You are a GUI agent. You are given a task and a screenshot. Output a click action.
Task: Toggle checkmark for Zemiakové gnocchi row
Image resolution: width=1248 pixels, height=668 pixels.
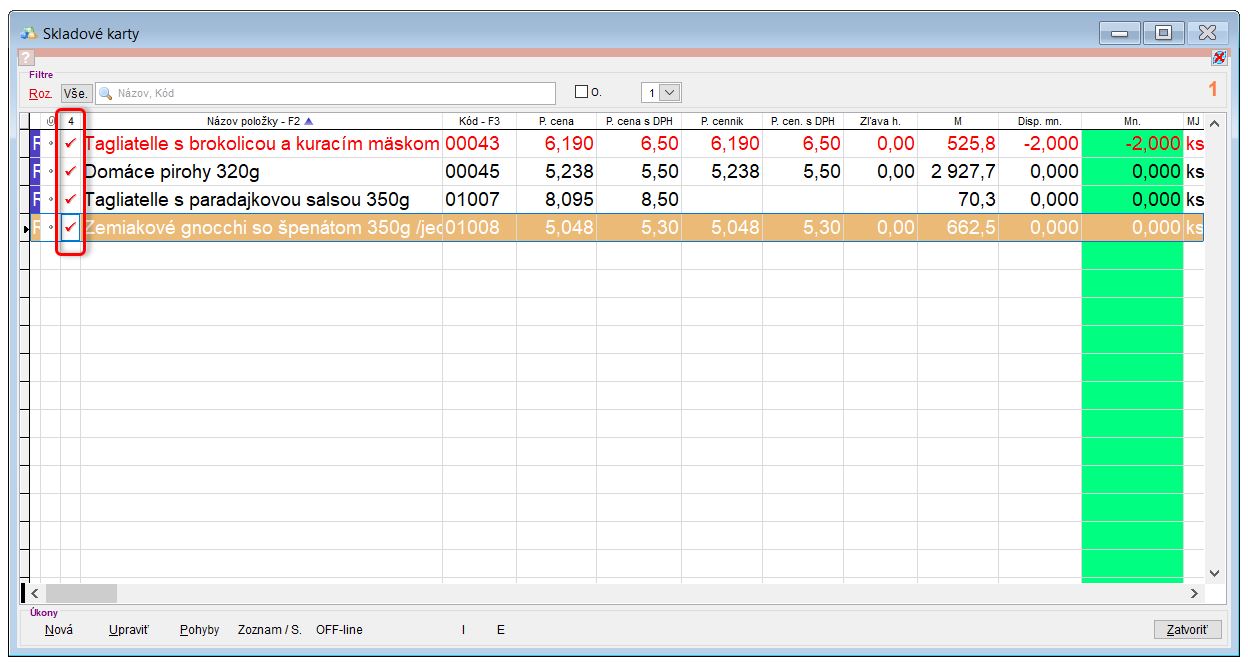(70, 228)
